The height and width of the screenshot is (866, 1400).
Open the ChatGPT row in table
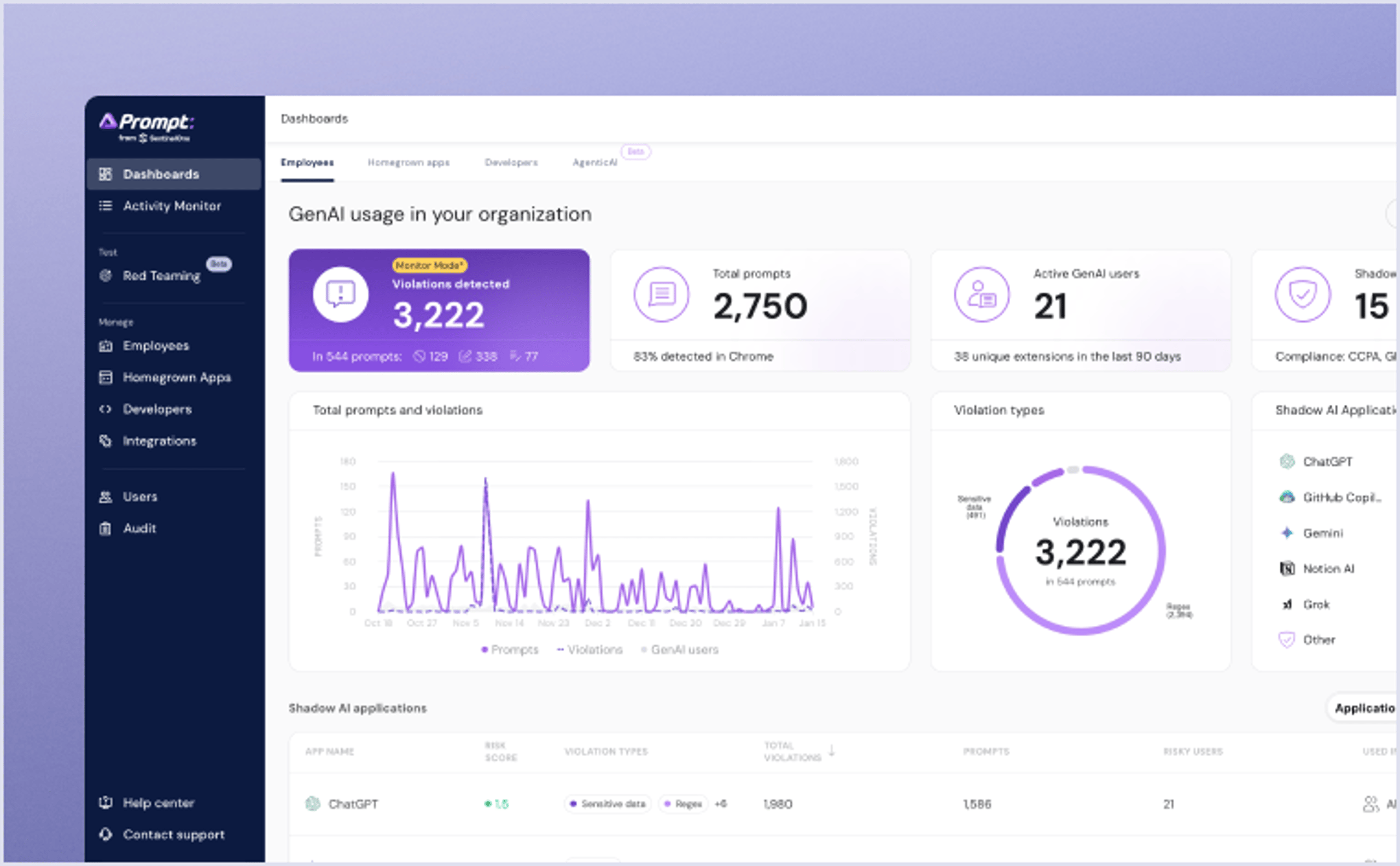point(353,804)
